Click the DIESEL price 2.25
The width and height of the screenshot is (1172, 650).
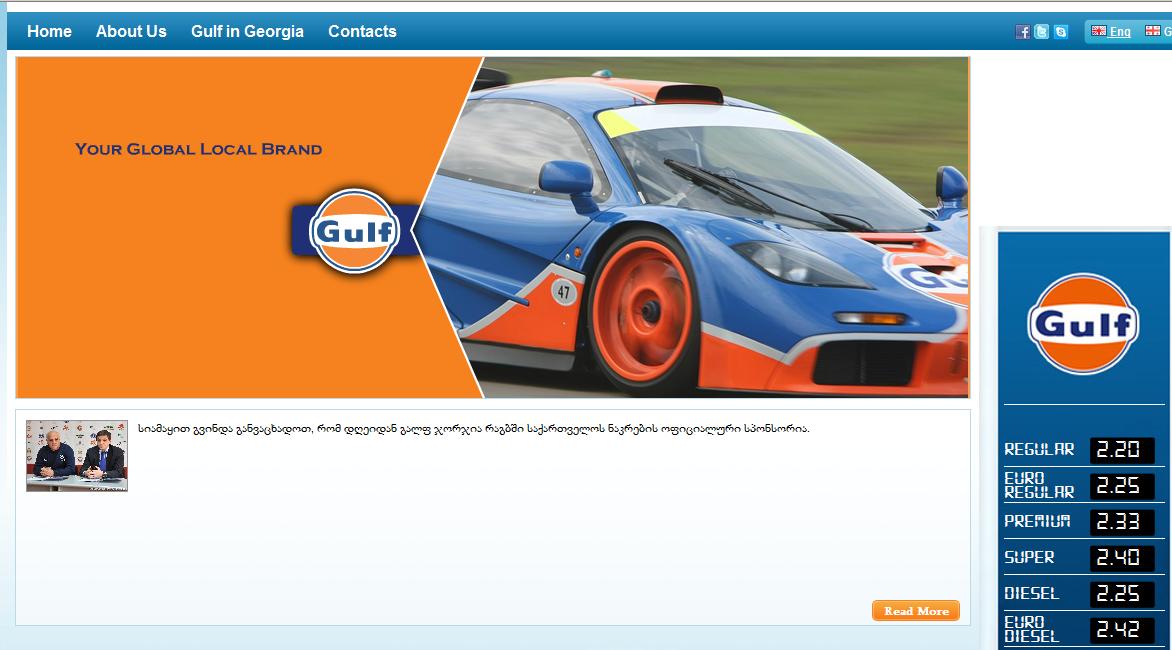click(1120, 594)
